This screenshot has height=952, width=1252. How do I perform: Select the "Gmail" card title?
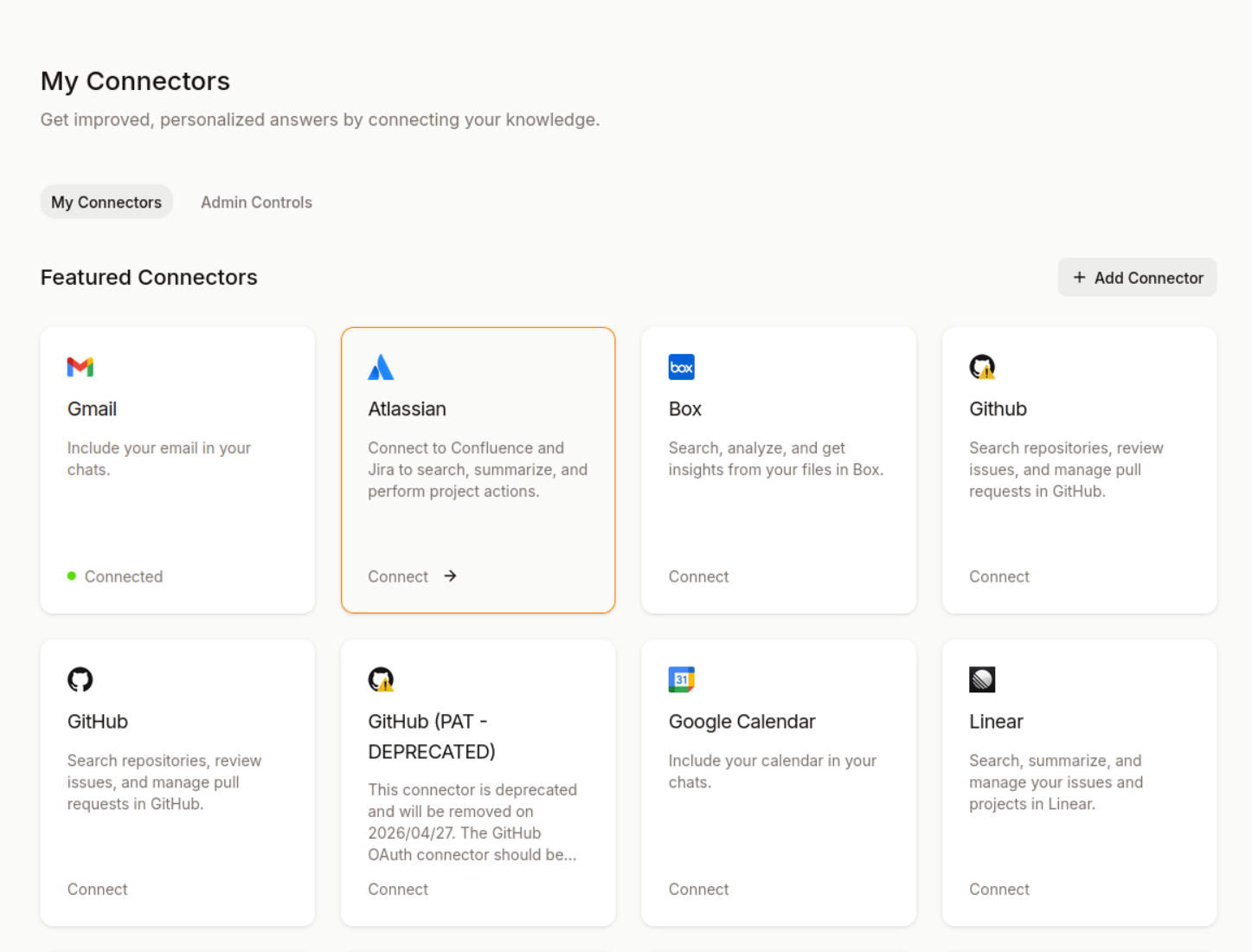(92, 408)
